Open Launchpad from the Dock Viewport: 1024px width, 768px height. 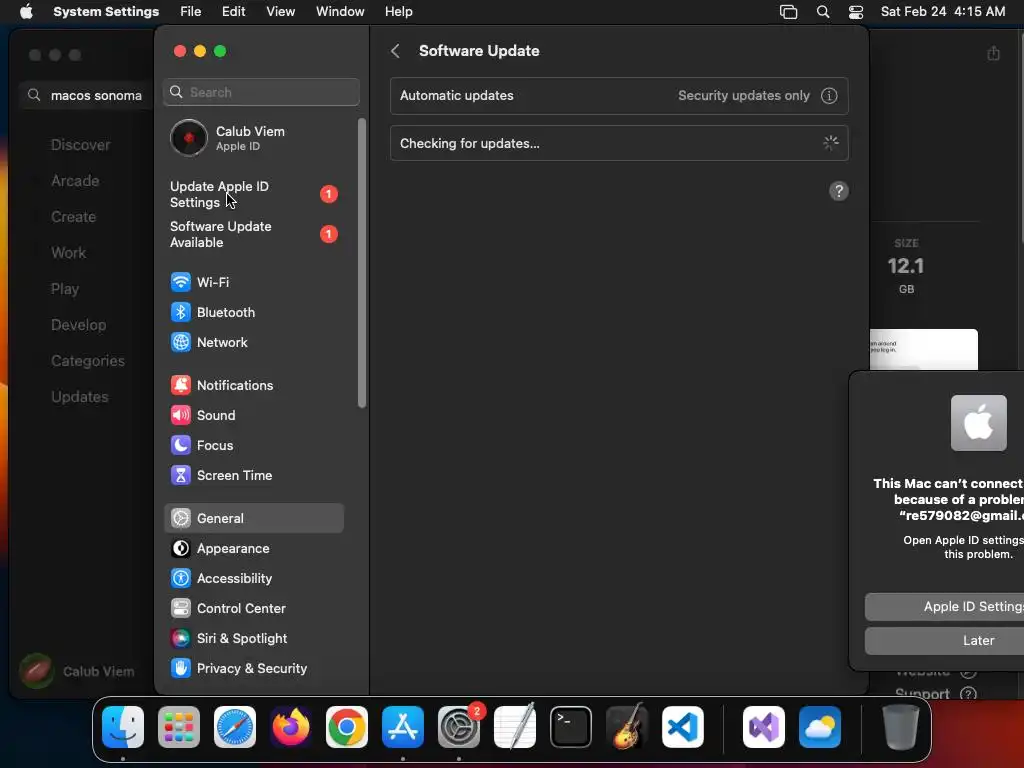click(x=179, y=727)
